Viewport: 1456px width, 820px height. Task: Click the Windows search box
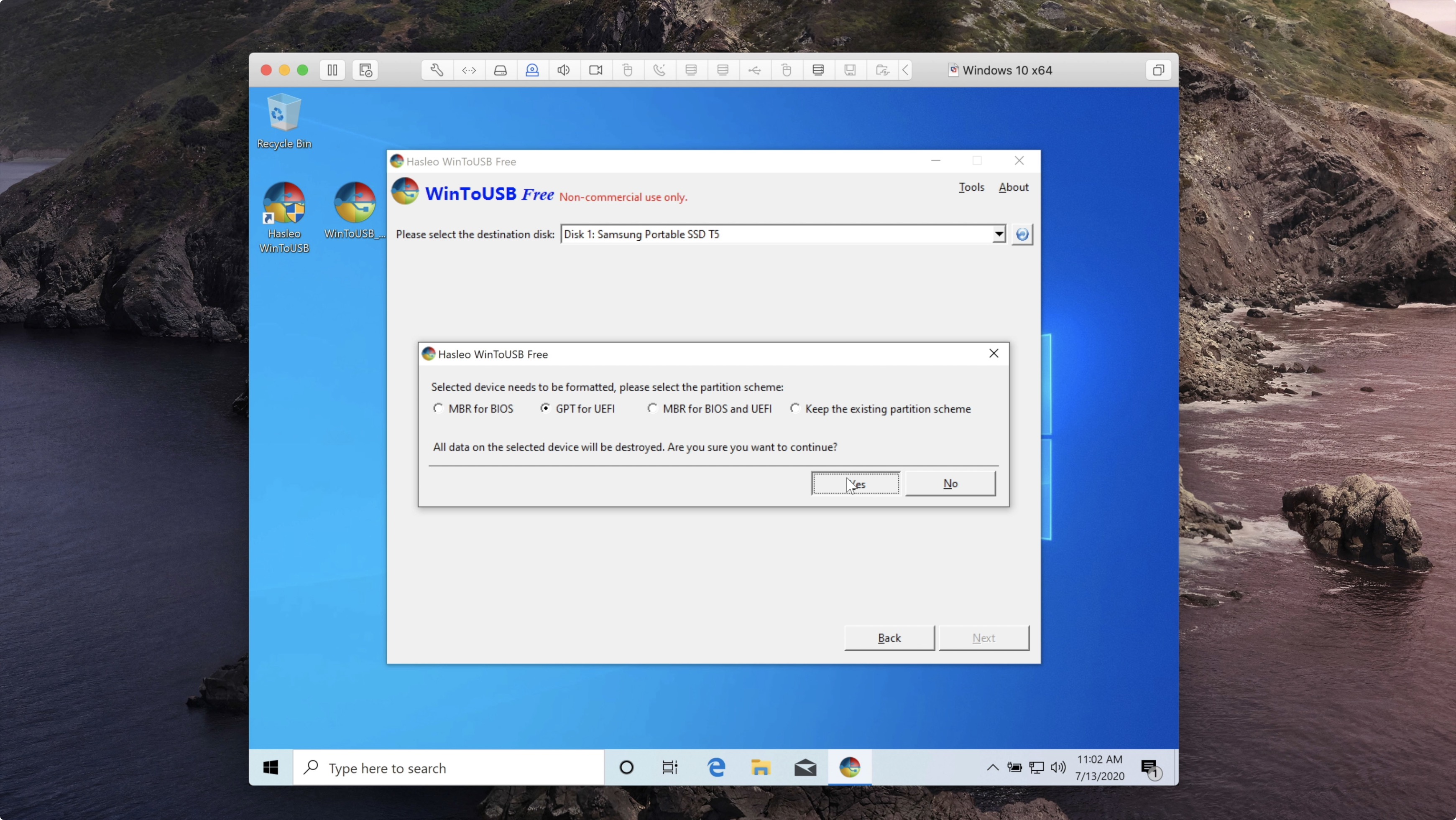coord(449,768)
